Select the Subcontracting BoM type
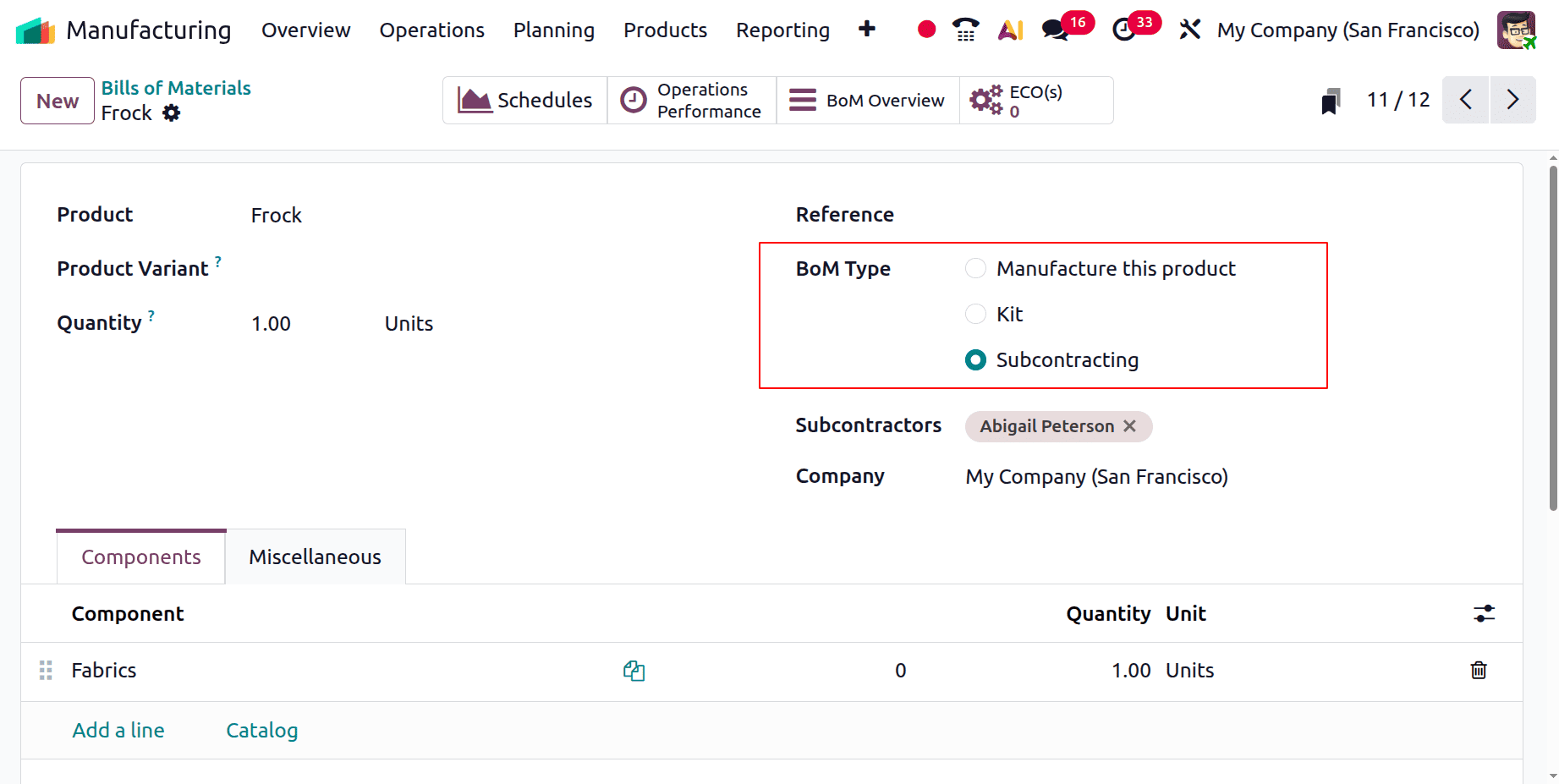The height and width of the screenshot is (784, 1559). (x=975, y=360)
